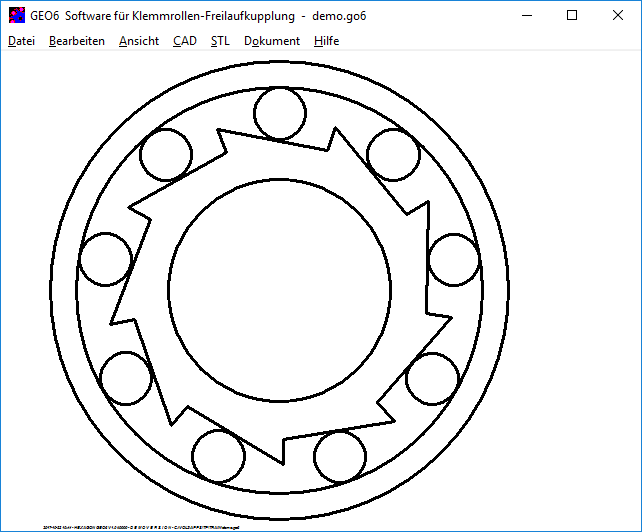Open the Datei menu
The width and height of the screenshot is (642, 532).
(x=21, y=41)
